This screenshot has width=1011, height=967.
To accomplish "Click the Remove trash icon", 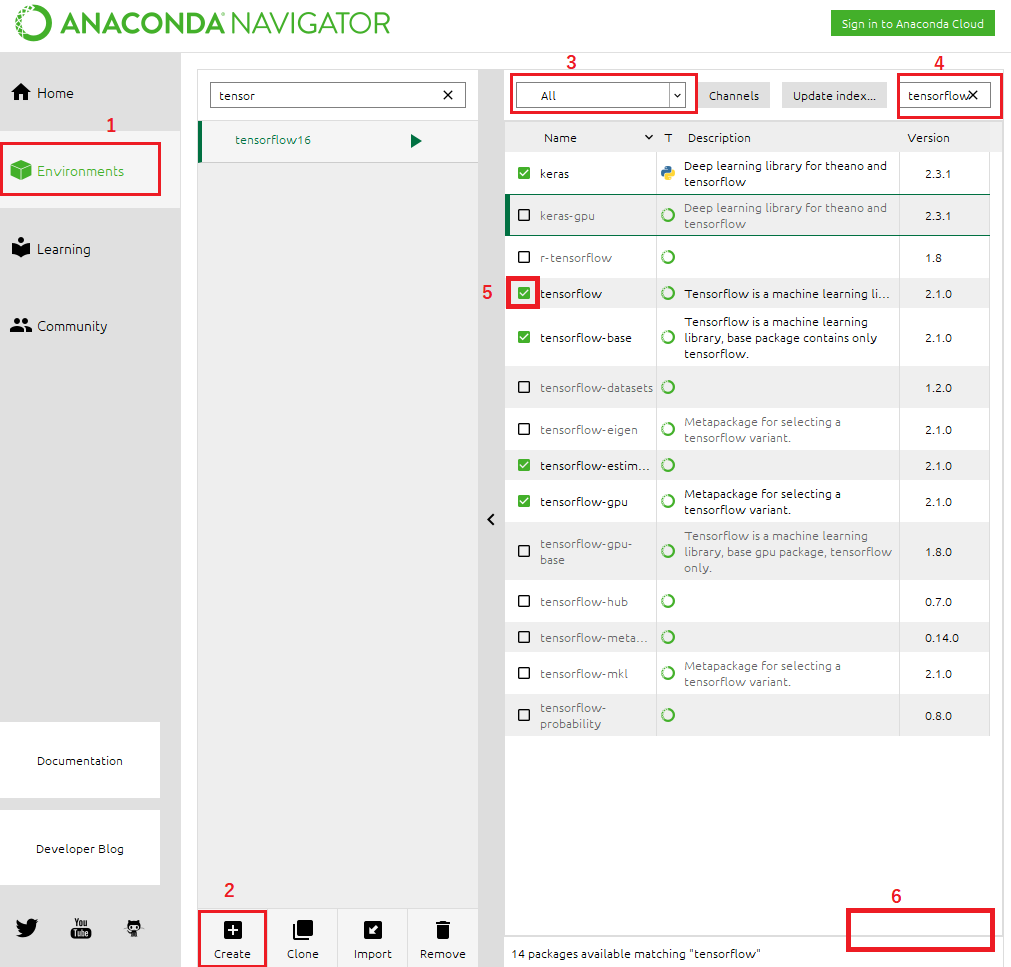I will click(x=442, y=928).
